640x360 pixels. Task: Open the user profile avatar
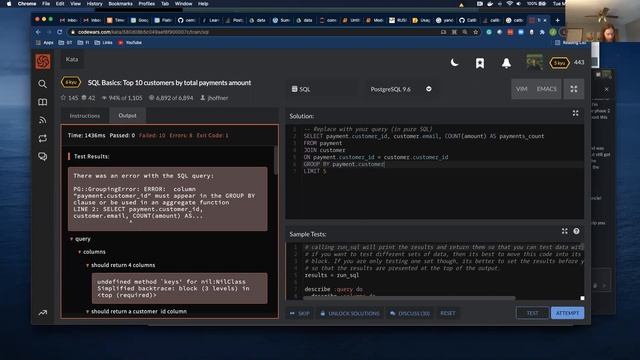click(x=534, y=62)
